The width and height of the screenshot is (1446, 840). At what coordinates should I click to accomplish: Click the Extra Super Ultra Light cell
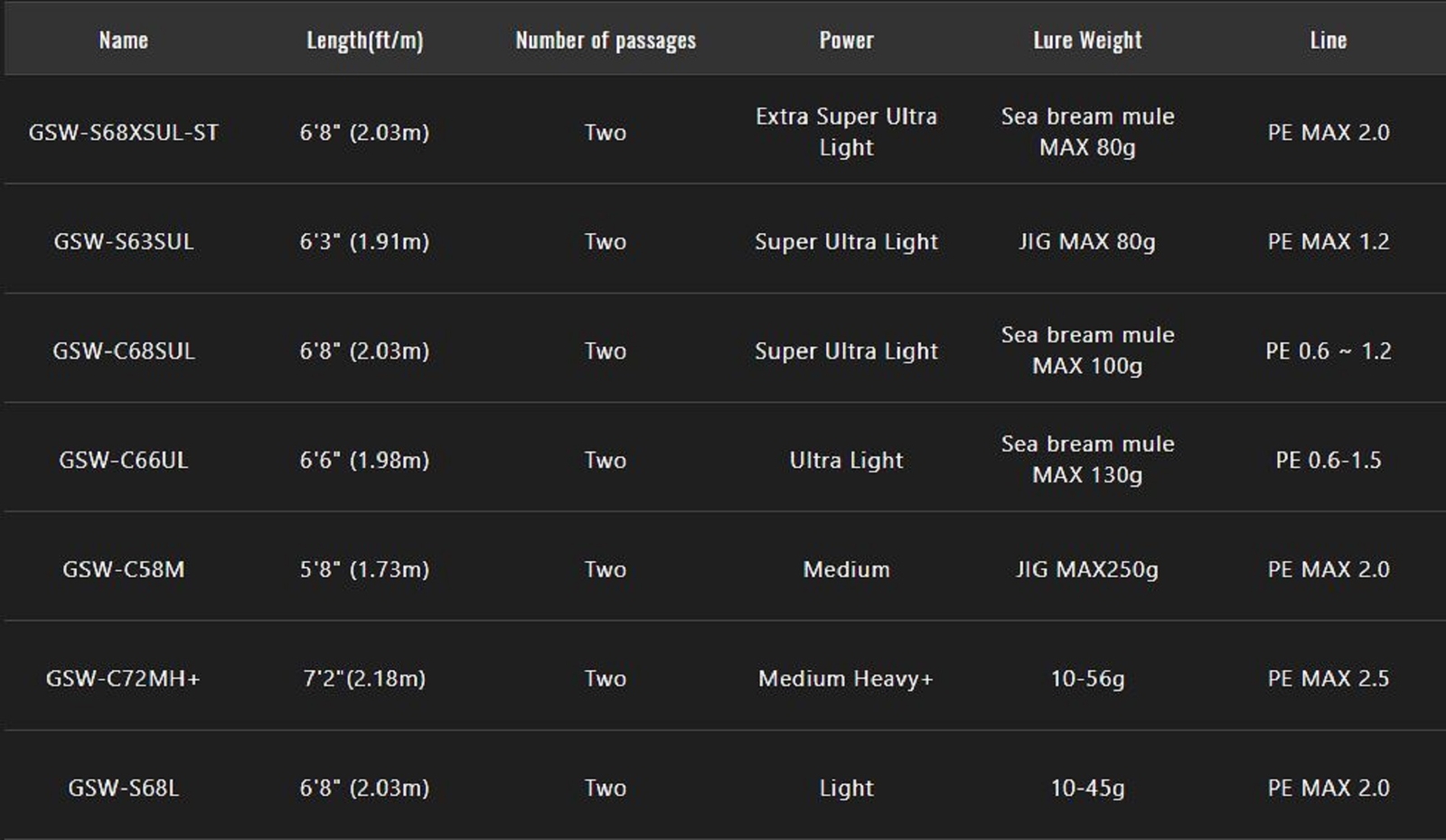pos(846,132)
